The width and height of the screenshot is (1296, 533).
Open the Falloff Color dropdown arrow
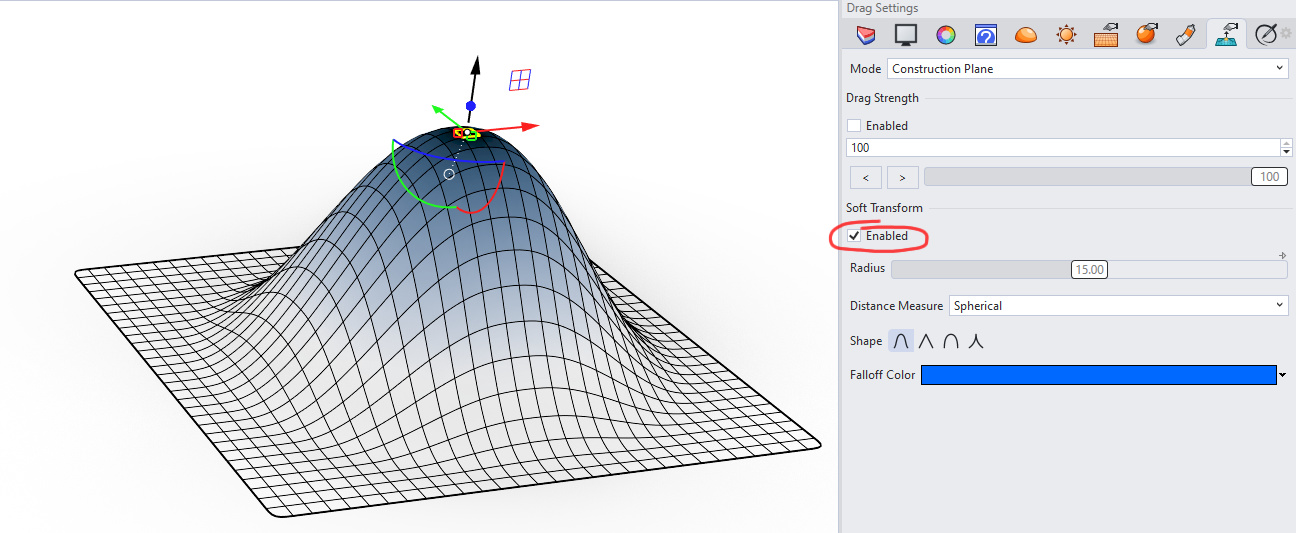click(1282, 375)
